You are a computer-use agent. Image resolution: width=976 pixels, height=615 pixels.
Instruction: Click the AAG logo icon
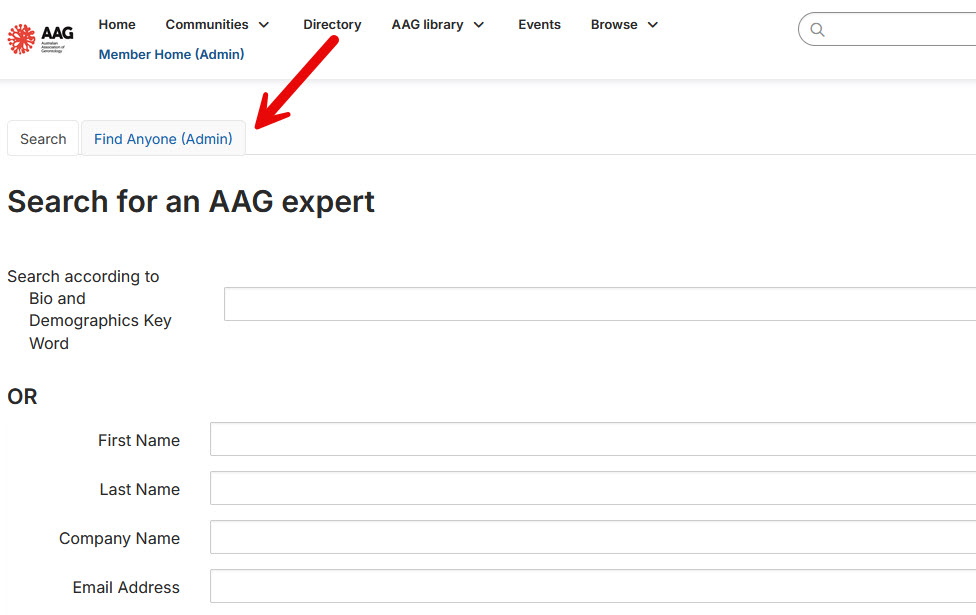coord(40,39)
